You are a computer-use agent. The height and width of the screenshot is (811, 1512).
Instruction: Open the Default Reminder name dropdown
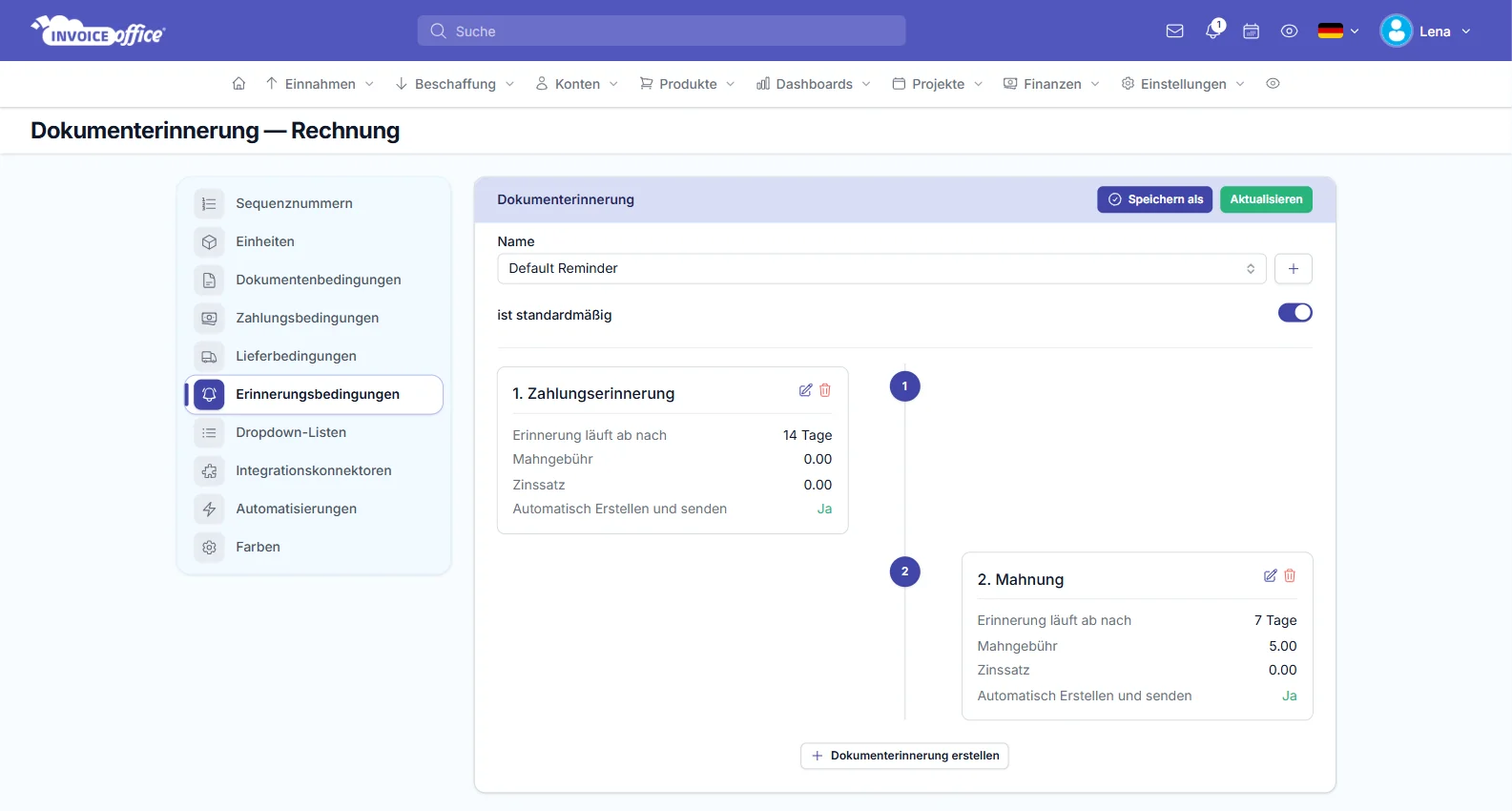pyautogui.click(x=881, y=268)
